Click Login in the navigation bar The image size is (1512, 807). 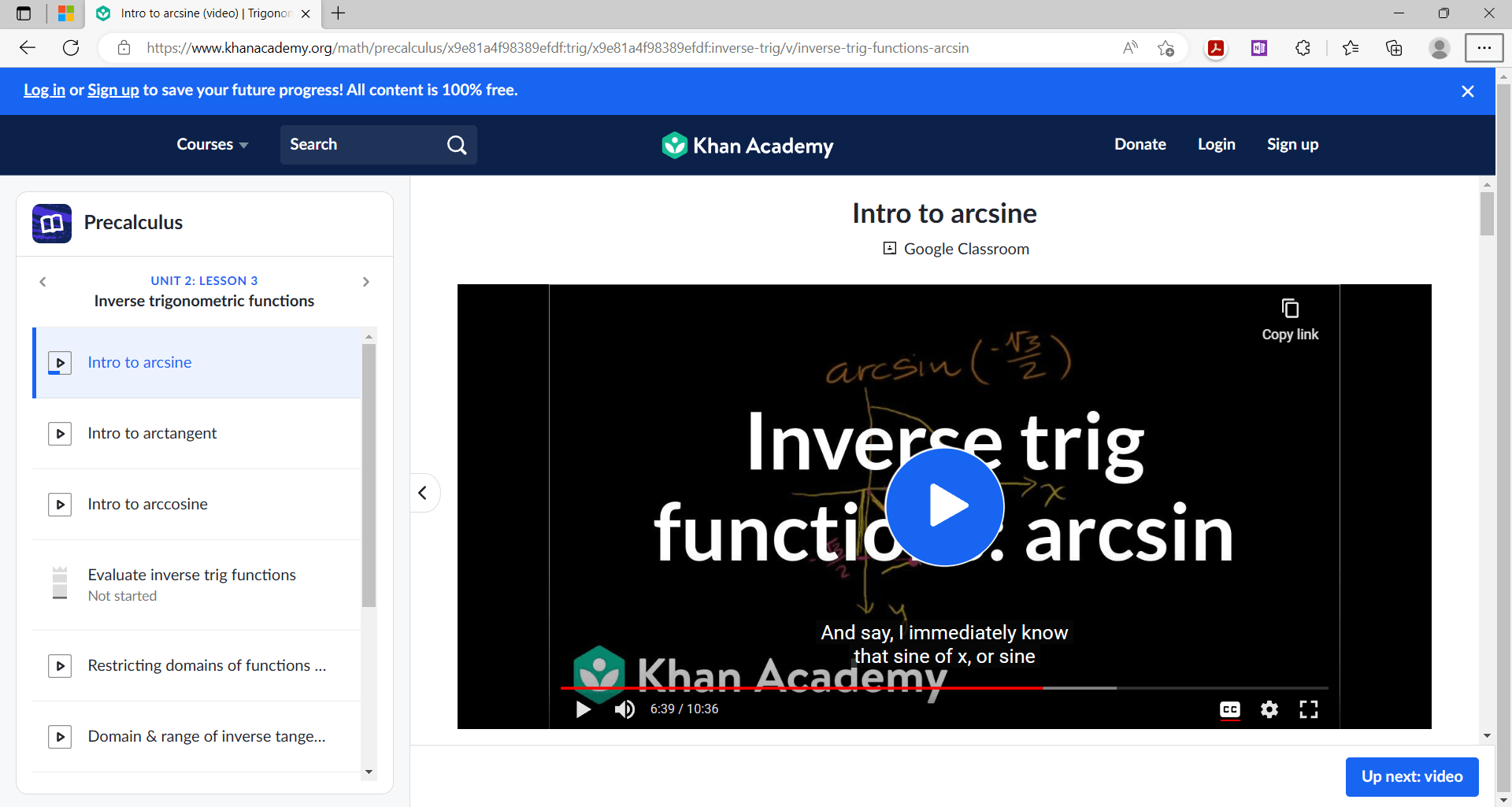[1217, 145]
